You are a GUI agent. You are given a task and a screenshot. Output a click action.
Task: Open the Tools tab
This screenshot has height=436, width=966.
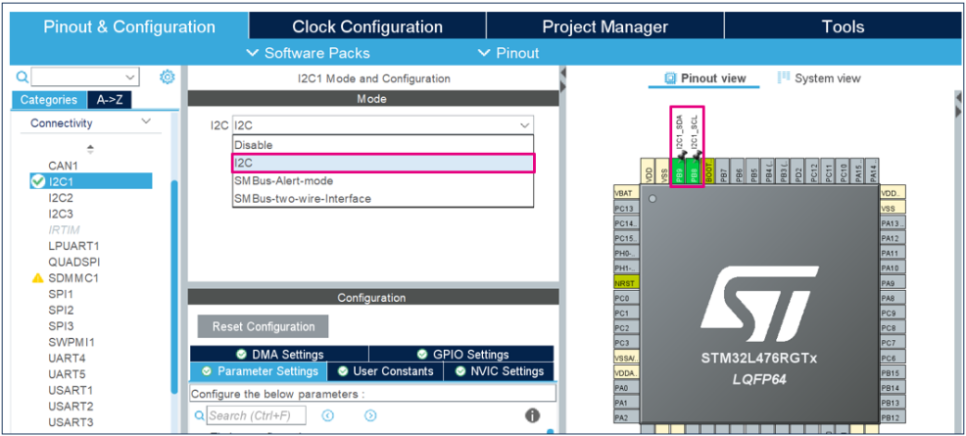[843, 27]
